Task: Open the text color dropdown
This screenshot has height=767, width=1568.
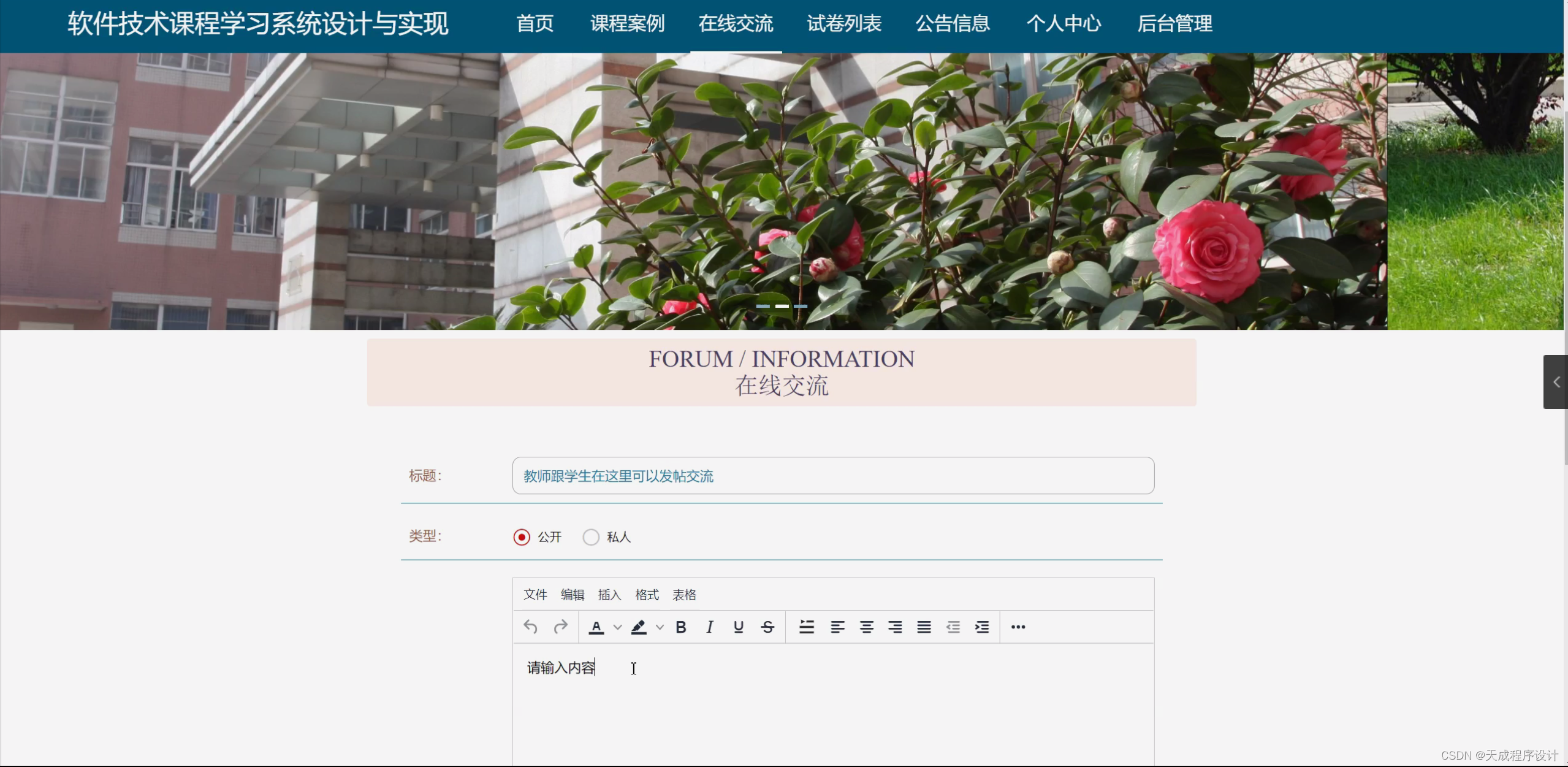Action: point(618,627)
